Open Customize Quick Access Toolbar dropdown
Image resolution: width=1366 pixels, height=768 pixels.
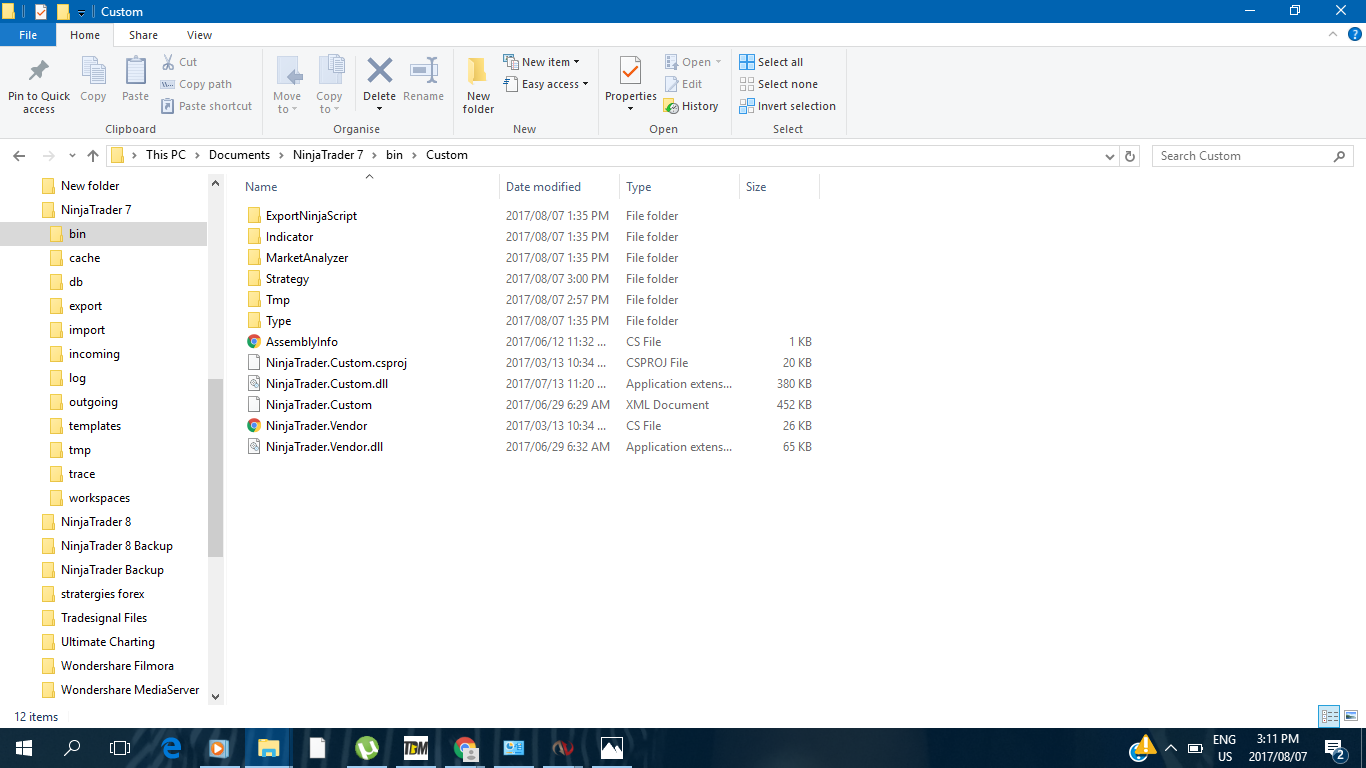coord(81,12)
